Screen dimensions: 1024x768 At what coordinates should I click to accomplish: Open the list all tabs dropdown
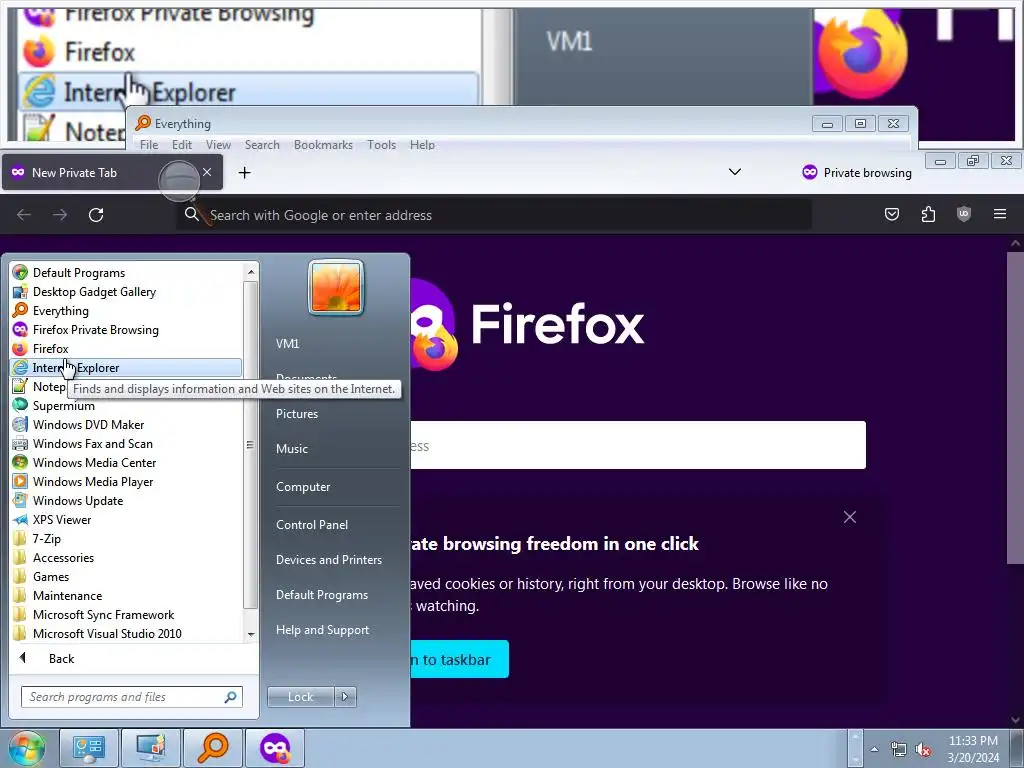(x=735, y=172)
